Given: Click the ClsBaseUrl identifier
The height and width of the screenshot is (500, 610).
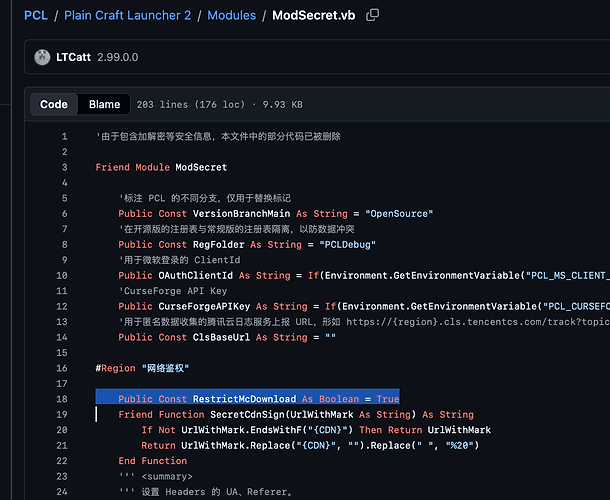Looking at the screenshot, I should (221, 337).
